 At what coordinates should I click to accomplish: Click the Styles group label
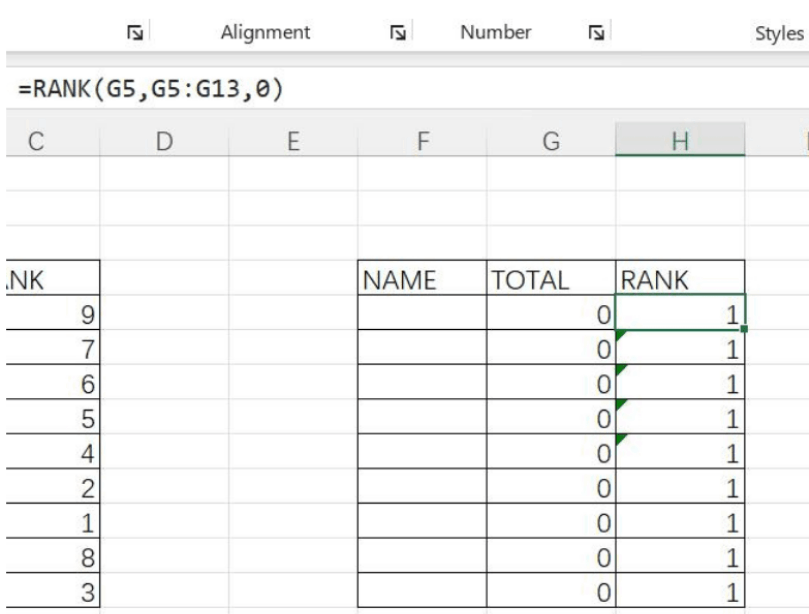[x=779, y=34]
